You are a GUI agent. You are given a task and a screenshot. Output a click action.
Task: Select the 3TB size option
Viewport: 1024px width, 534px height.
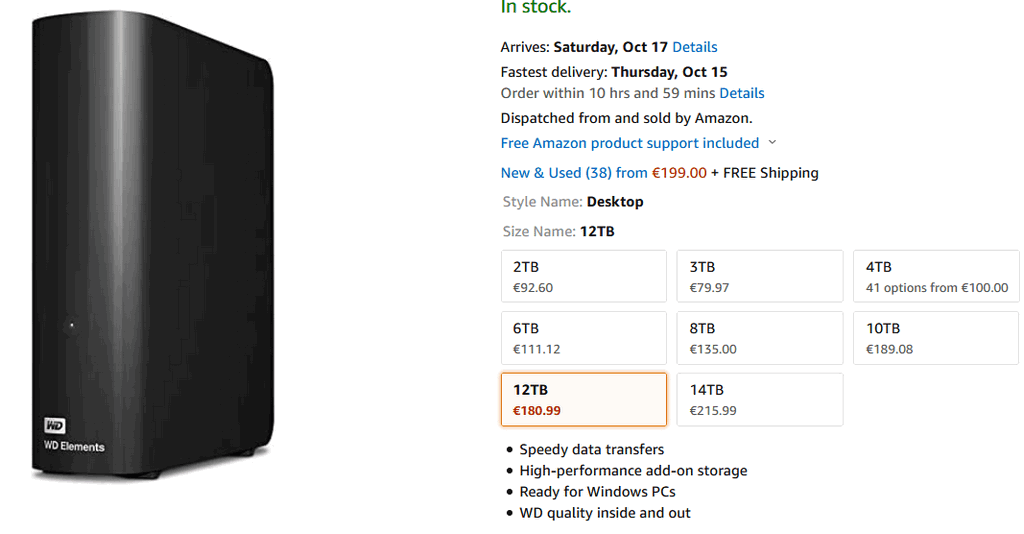(760, 276)
